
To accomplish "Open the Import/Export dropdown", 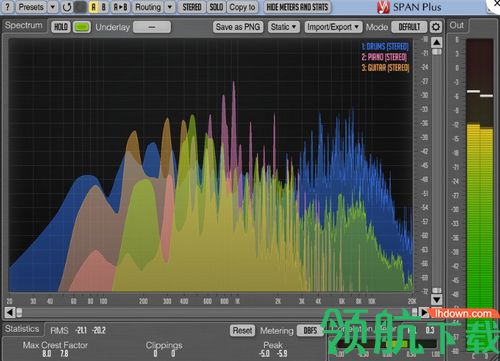I will coord(333,27).
